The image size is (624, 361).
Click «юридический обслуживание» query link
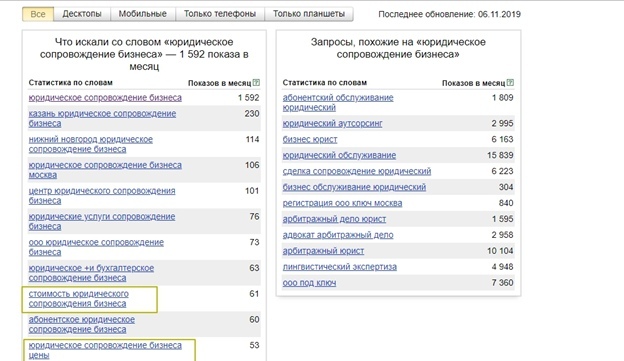point(339,155)
